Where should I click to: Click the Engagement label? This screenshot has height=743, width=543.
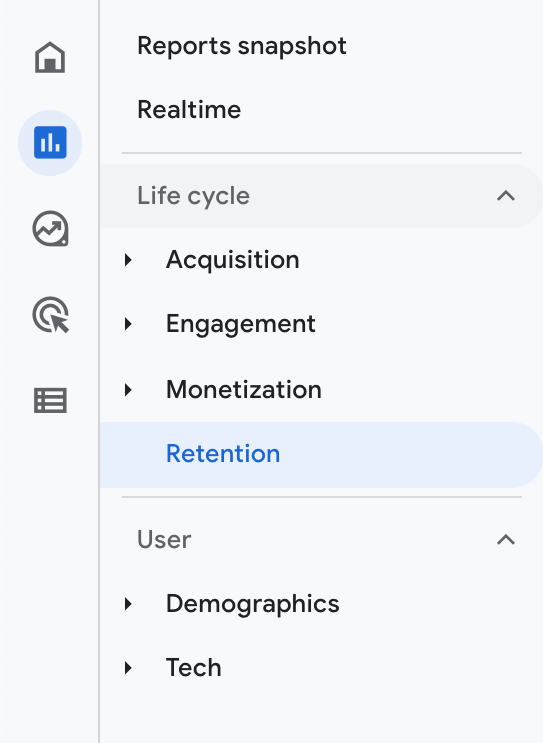241,325
